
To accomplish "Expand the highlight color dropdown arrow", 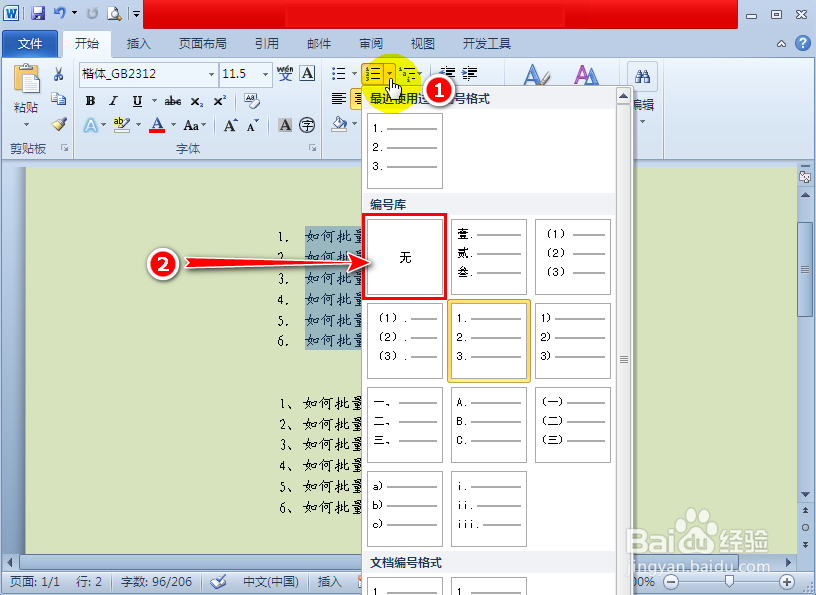I will tap(138, 125).
